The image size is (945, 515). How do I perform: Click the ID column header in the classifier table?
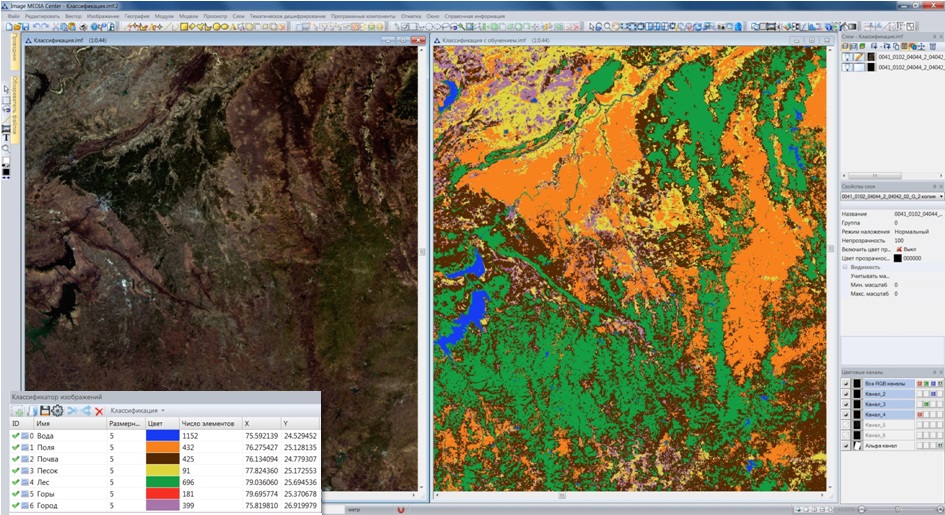22,423
